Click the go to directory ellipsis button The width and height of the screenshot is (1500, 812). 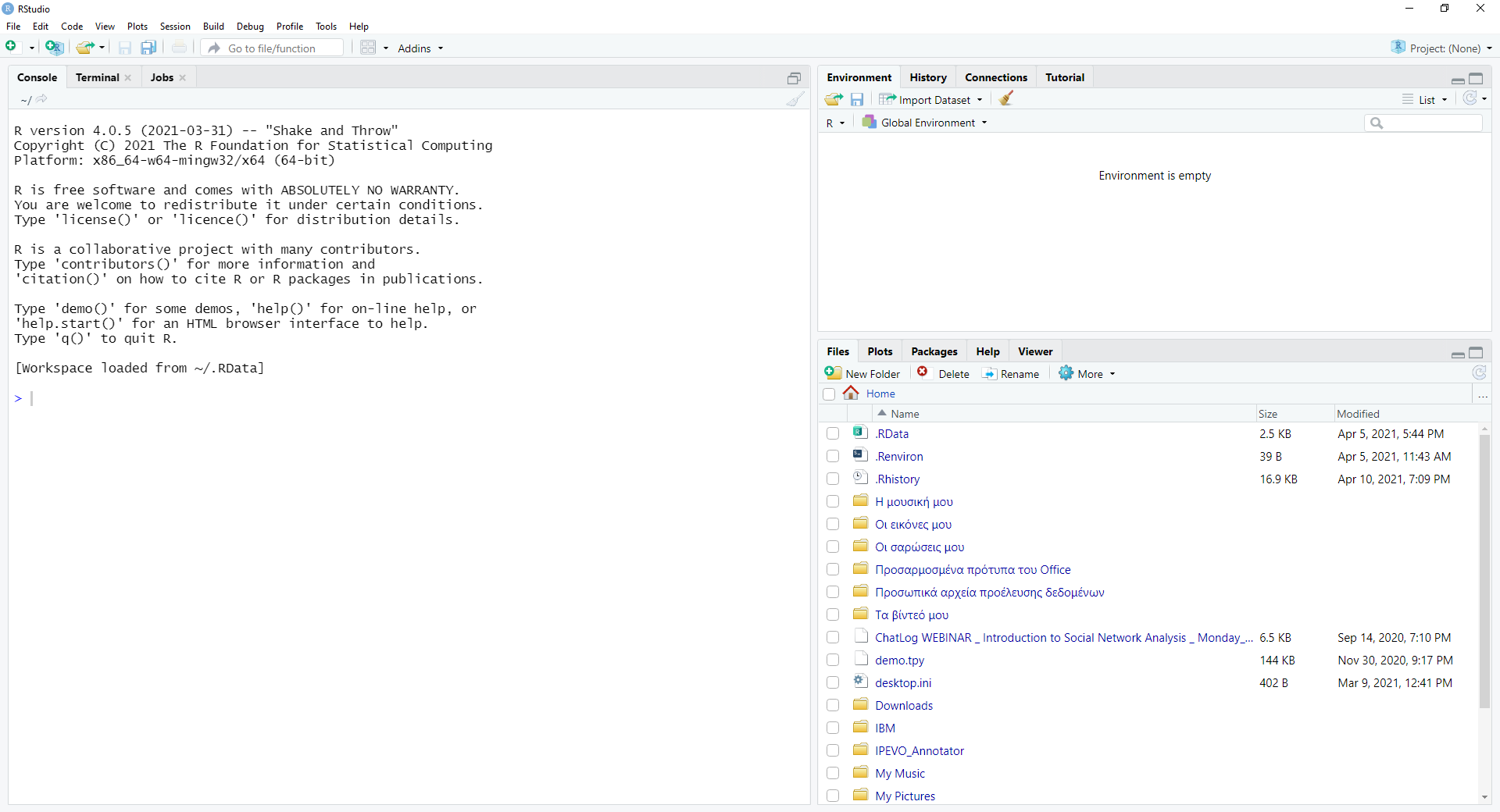[1482, 394]
